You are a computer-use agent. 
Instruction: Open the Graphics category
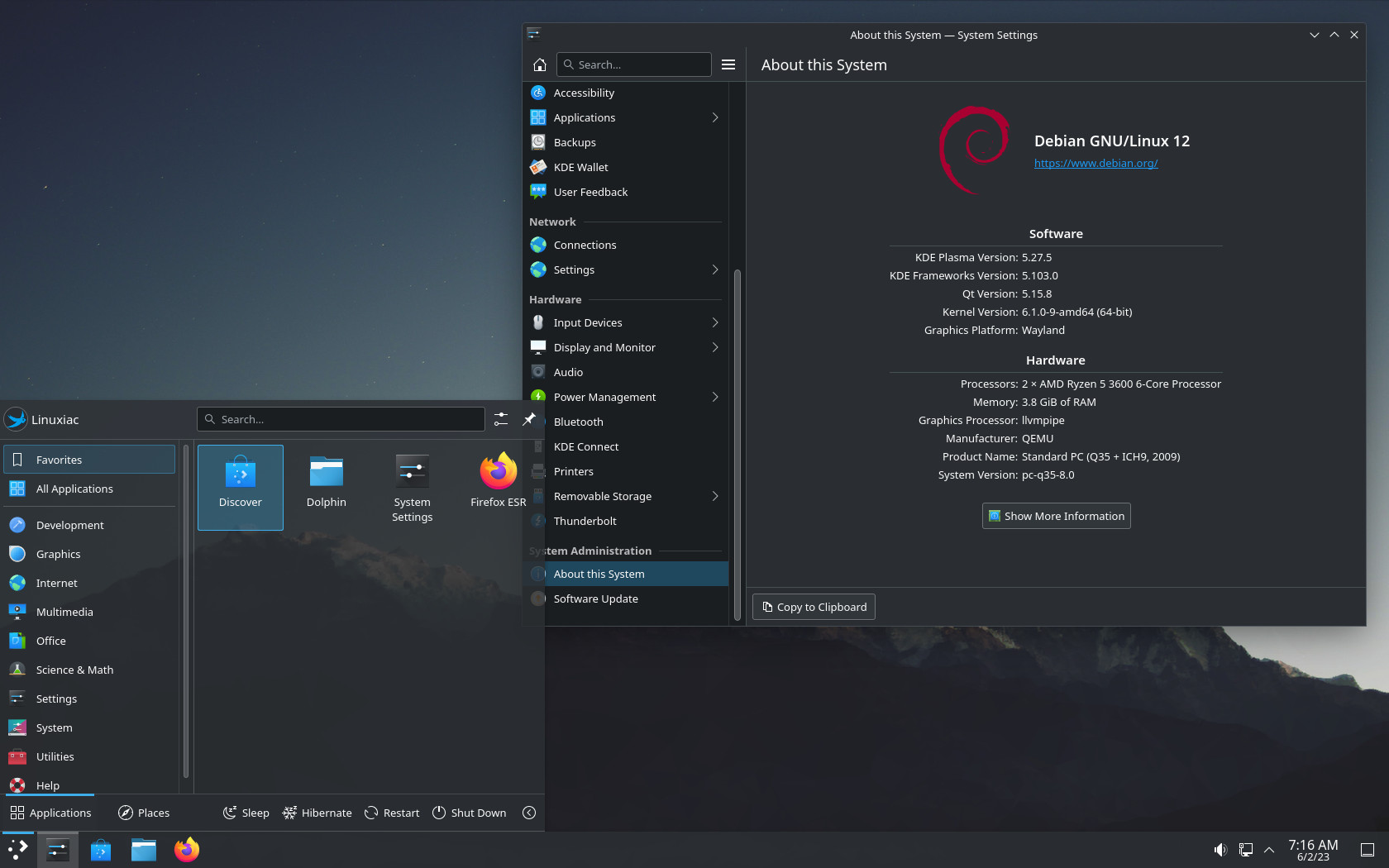point(89,554)
